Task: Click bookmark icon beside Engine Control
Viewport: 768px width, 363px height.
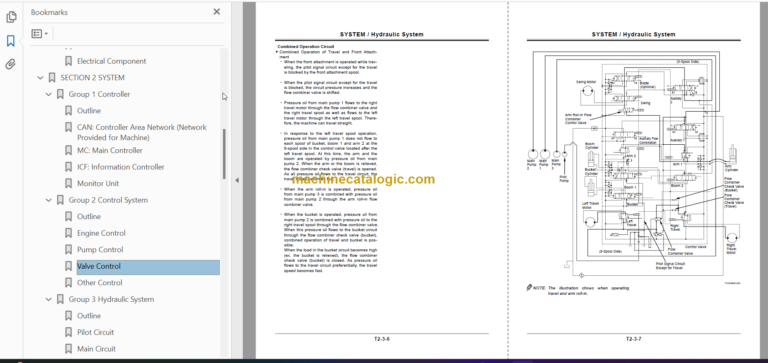Action: (69, 233)
